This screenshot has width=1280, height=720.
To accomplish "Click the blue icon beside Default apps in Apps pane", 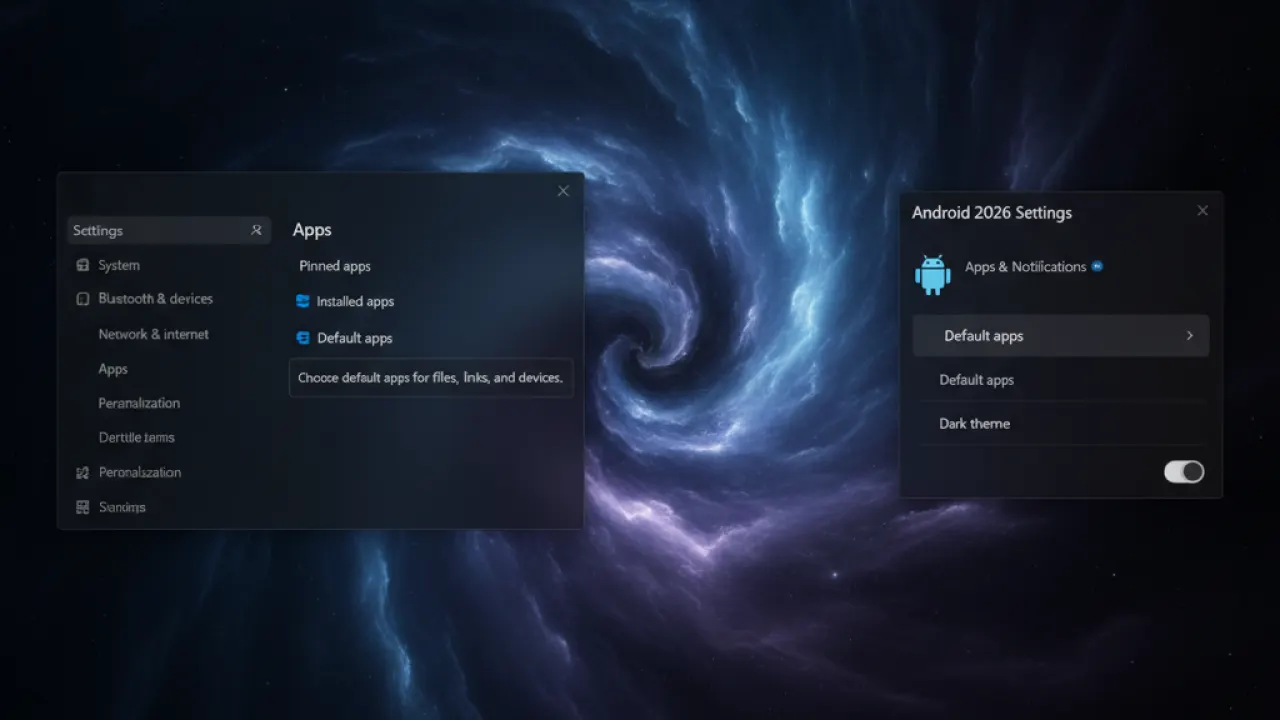I will (303, 338).
